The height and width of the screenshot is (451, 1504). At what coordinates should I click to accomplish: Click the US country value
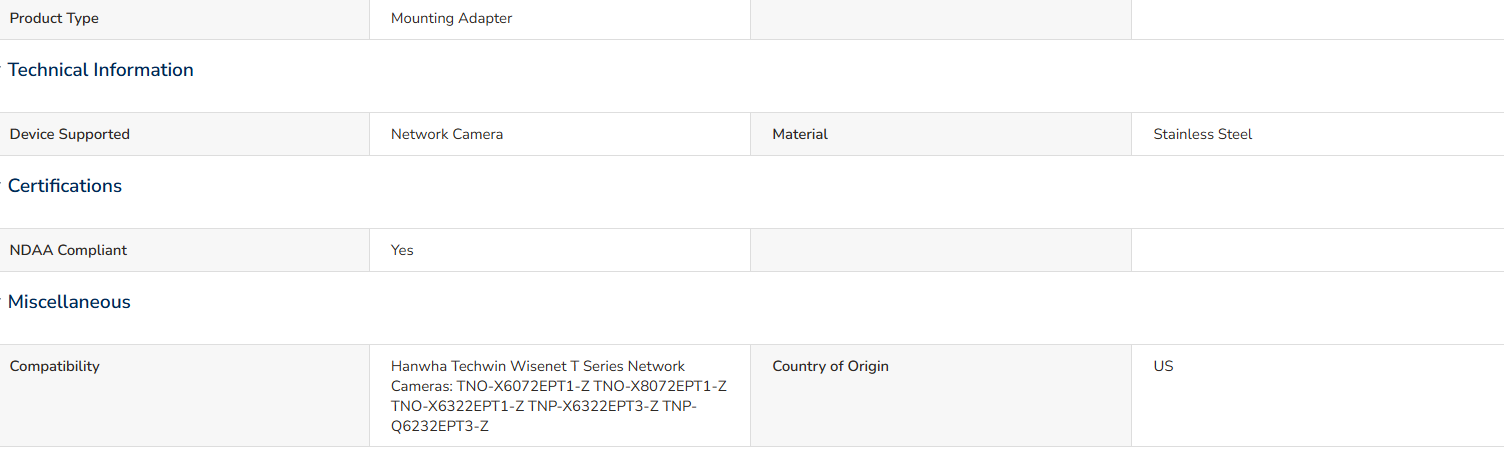1163,366
